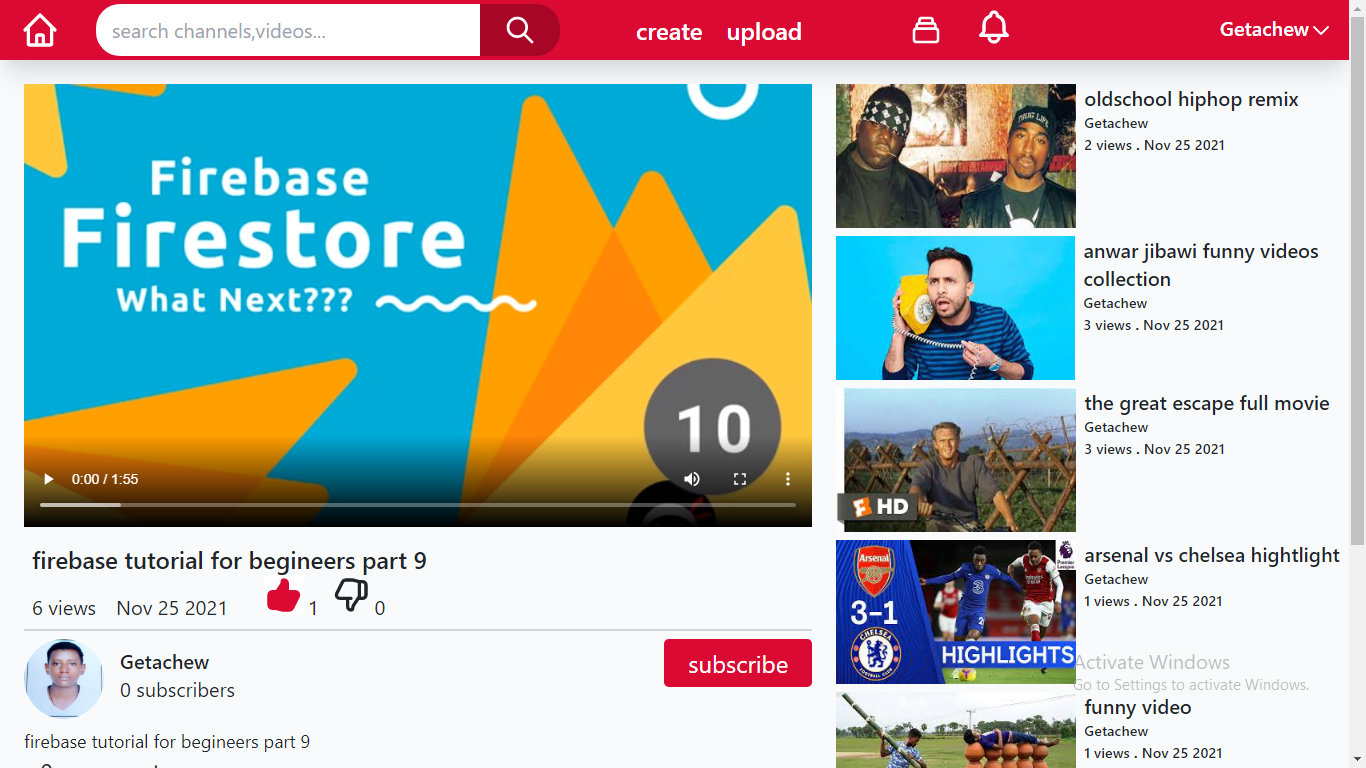Click the description text under the channel

click(x=167, y=742)
